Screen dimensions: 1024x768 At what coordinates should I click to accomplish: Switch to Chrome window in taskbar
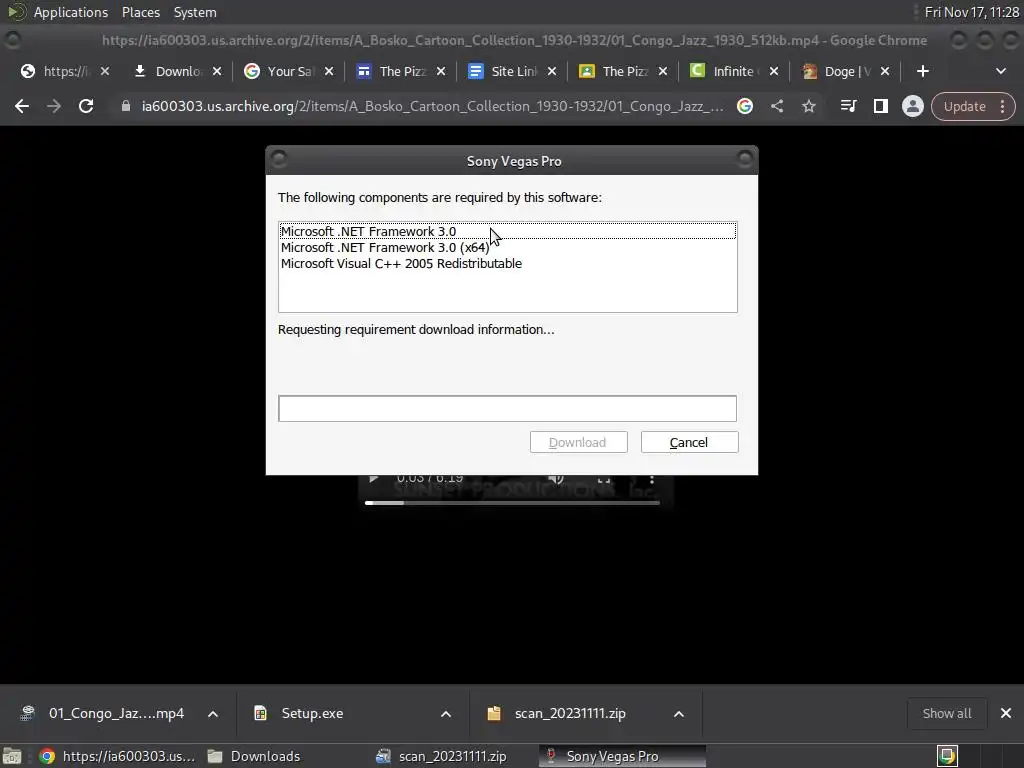pyautogui.click(x=118, y=756)
